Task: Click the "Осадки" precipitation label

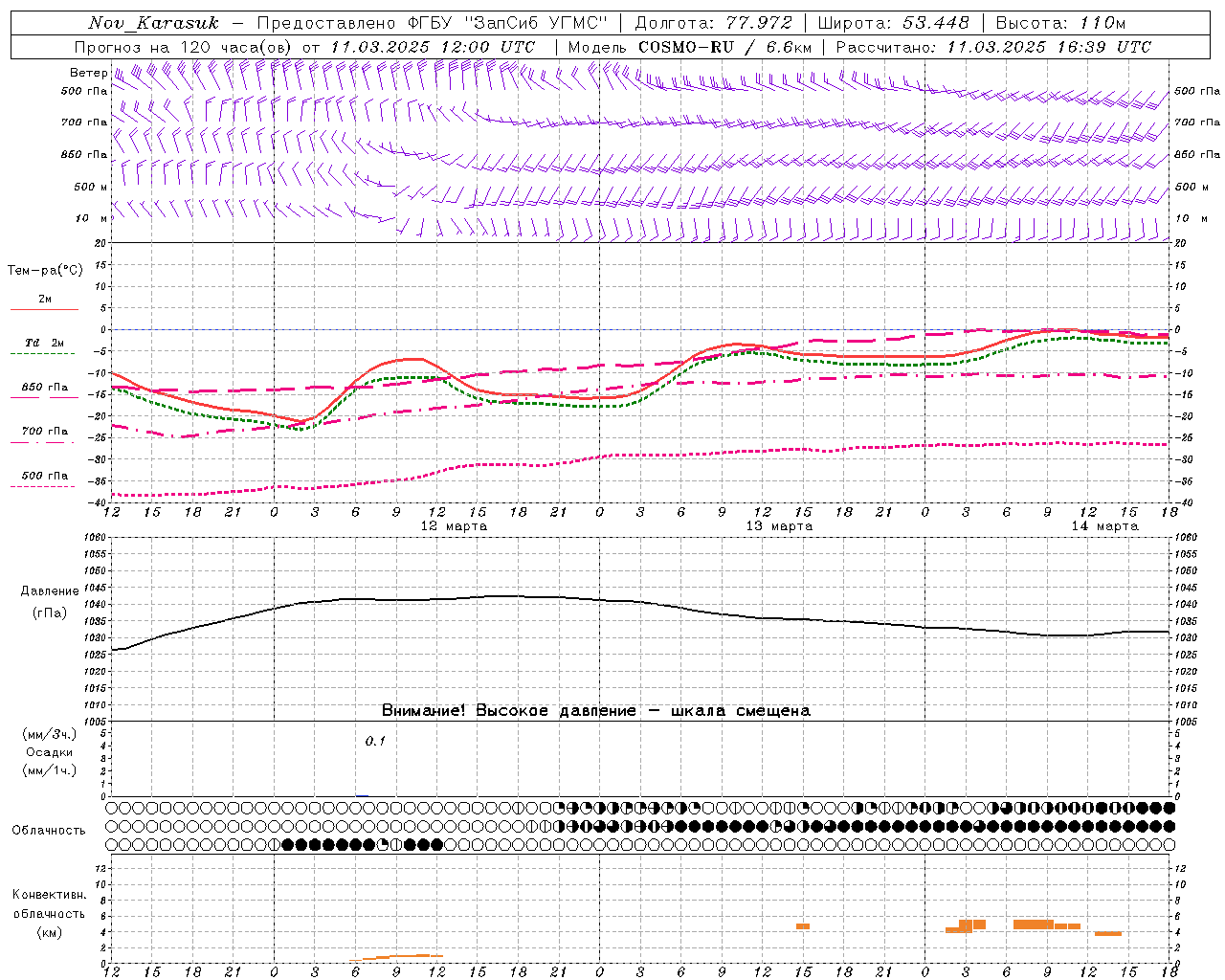Action: [x=50, y=752]
